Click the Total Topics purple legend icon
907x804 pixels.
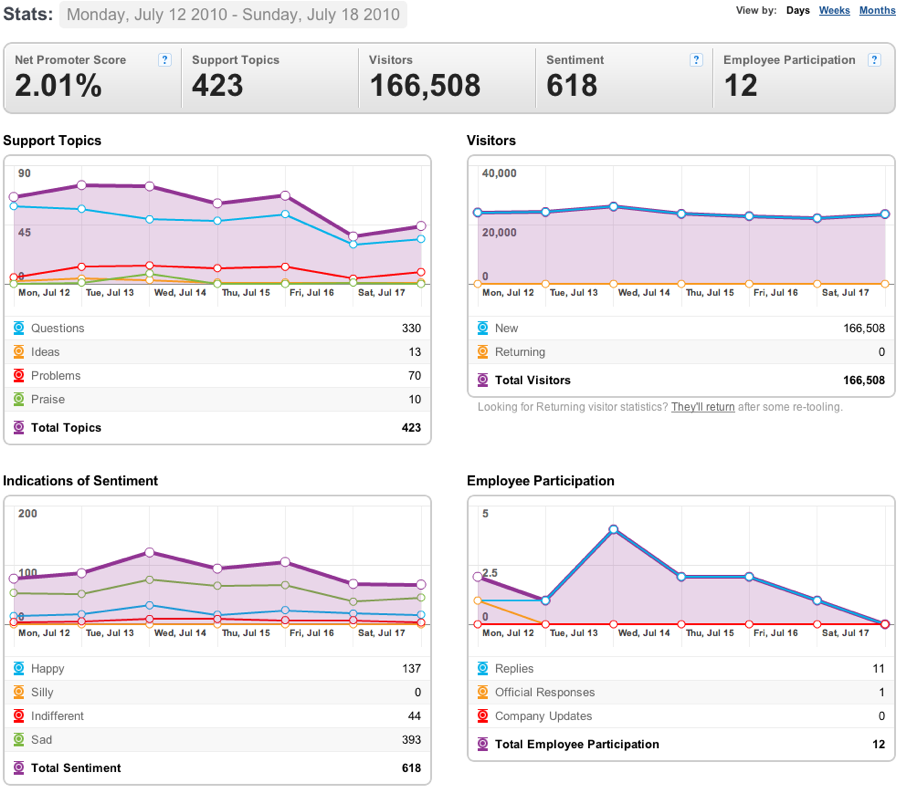click(19, 427)
